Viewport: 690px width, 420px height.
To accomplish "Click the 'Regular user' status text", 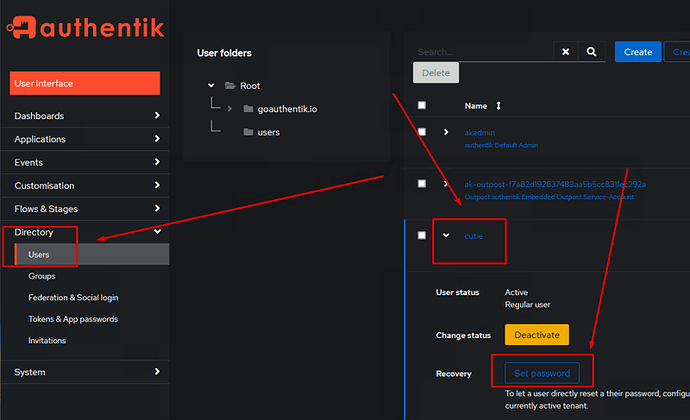I will (527, 305).
